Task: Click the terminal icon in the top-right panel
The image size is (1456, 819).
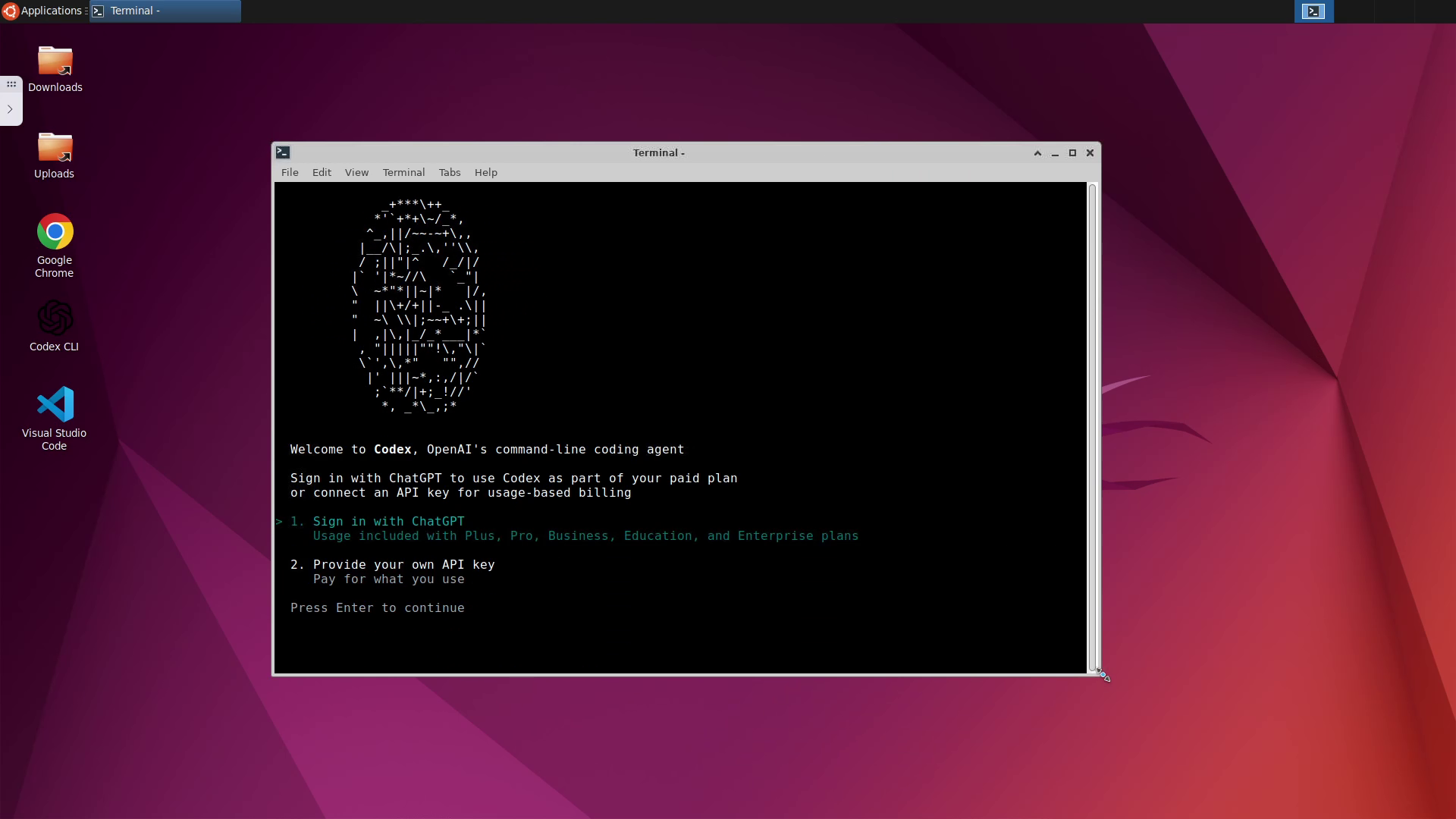Action: click(1313, 11)
